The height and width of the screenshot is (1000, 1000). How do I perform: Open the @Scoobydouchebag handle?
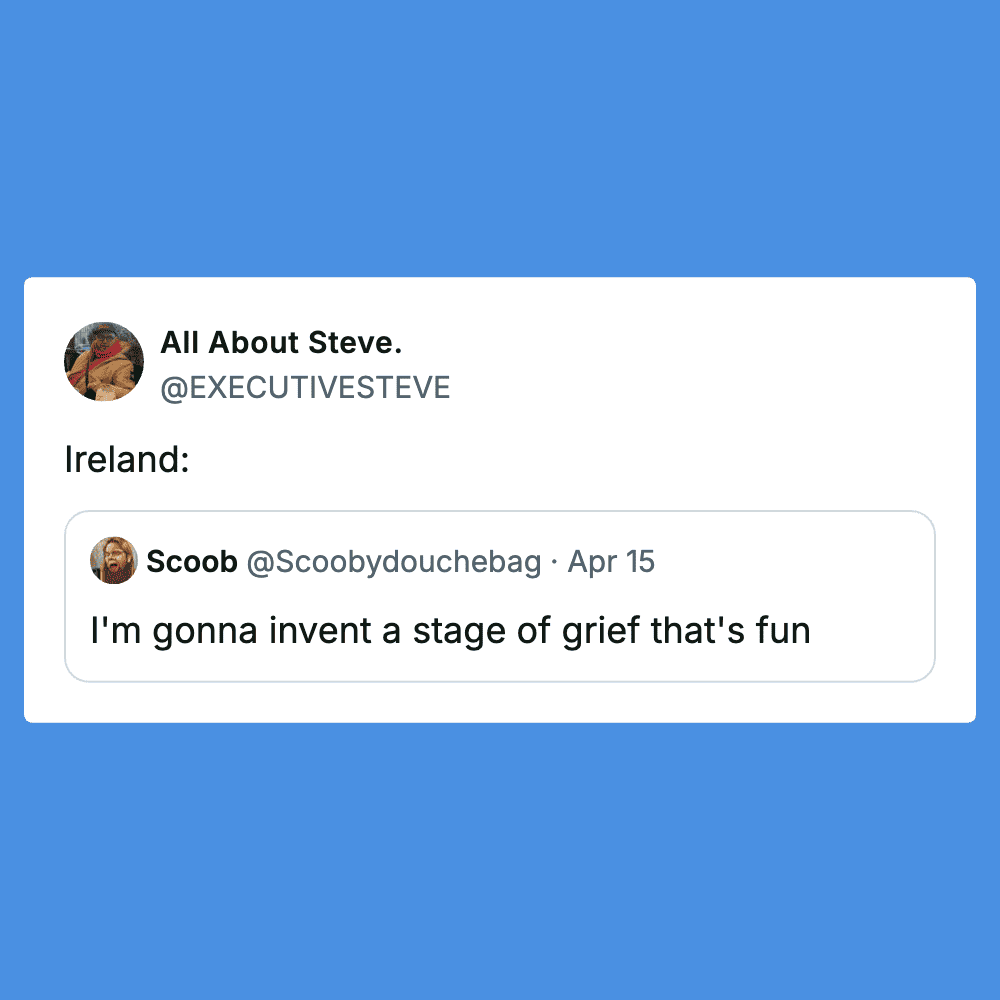tap(393, 562)
